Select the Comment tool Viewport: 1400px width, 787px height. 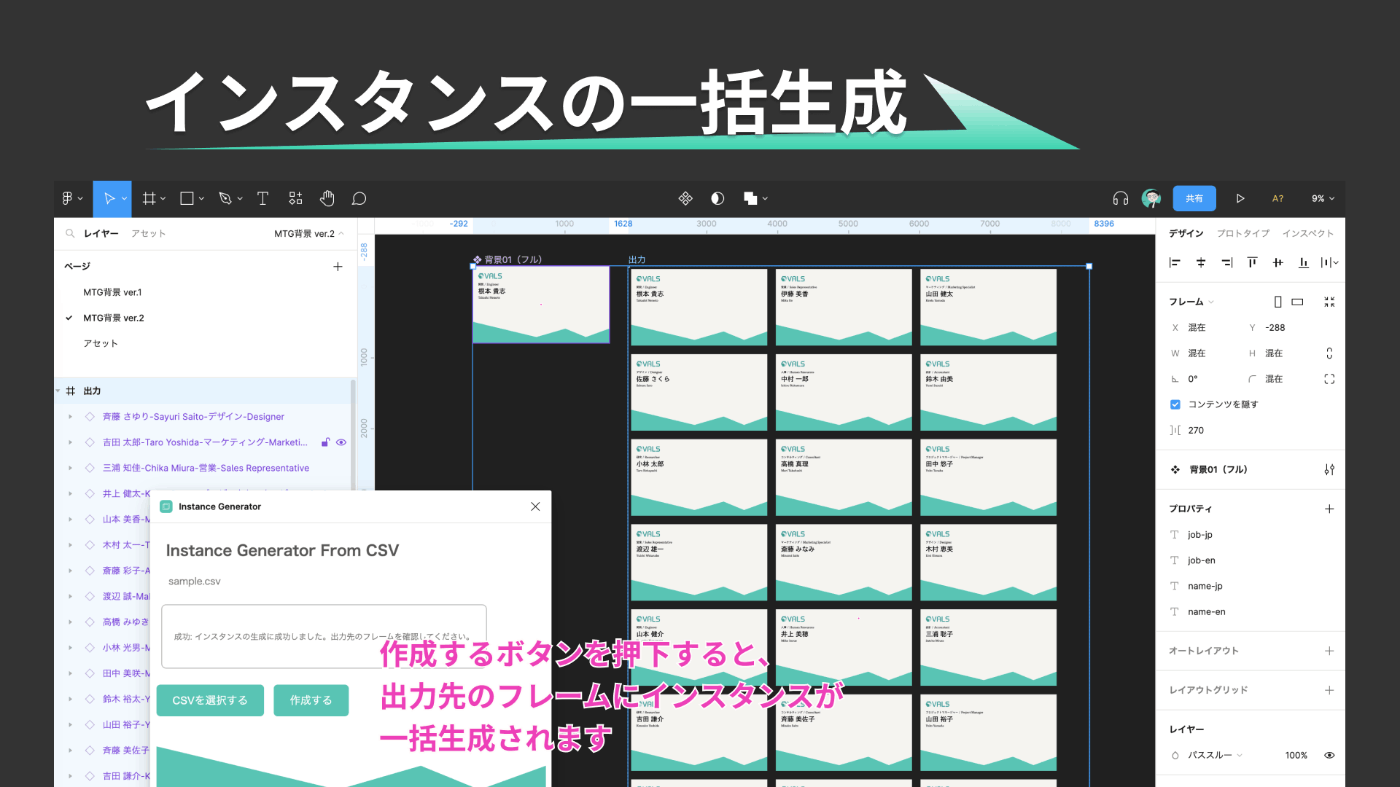pos(359,199)
